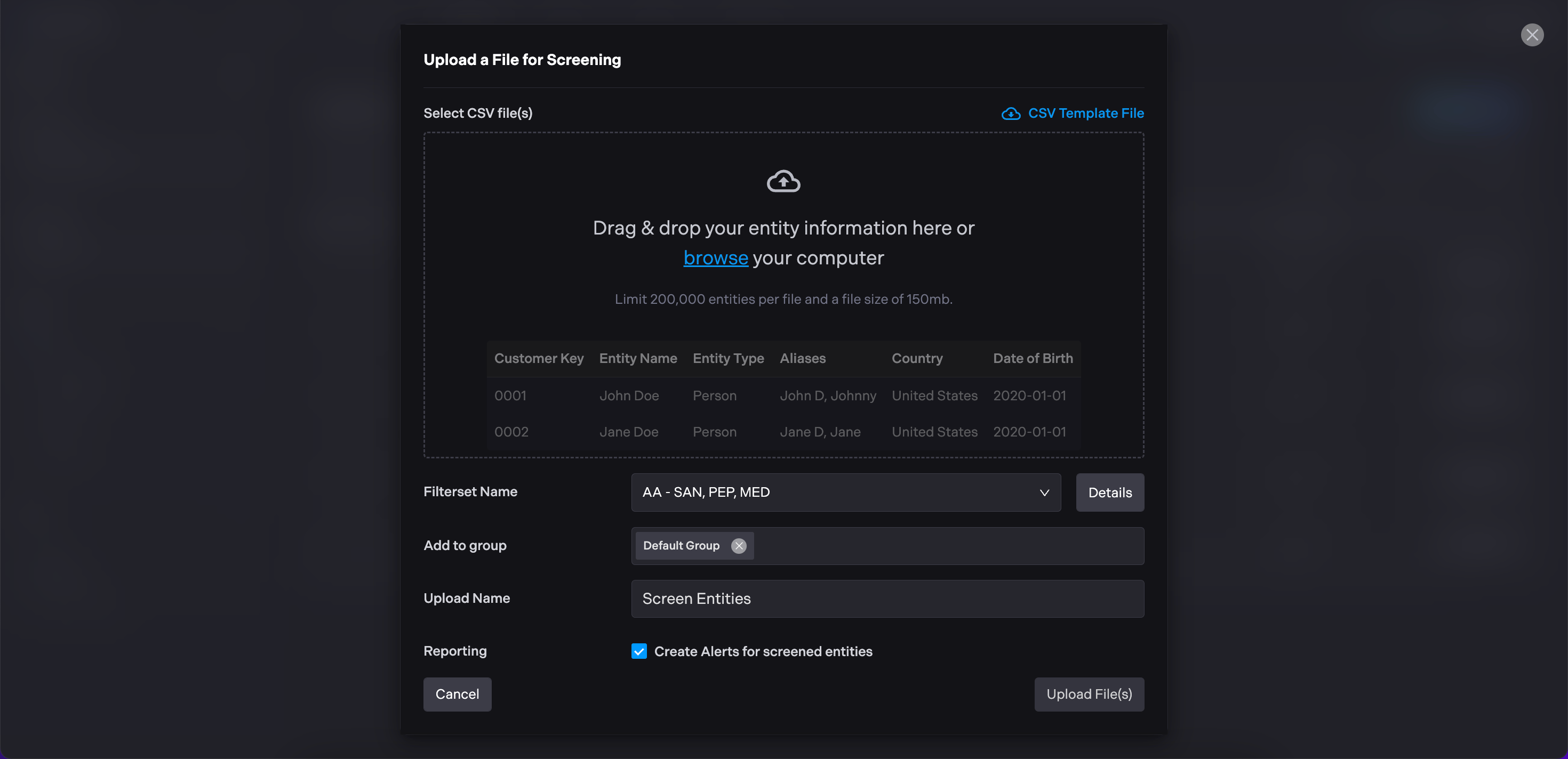The height and width of the screenshot is (759, 1568).
Task: Download the CSV Template File
Action: (1085, 114)
